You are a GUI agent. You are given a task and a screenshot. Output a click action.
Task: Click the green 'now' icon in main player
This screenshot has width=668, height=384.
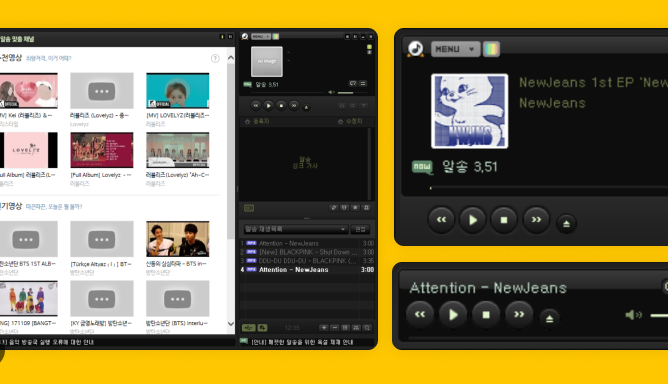248,84
